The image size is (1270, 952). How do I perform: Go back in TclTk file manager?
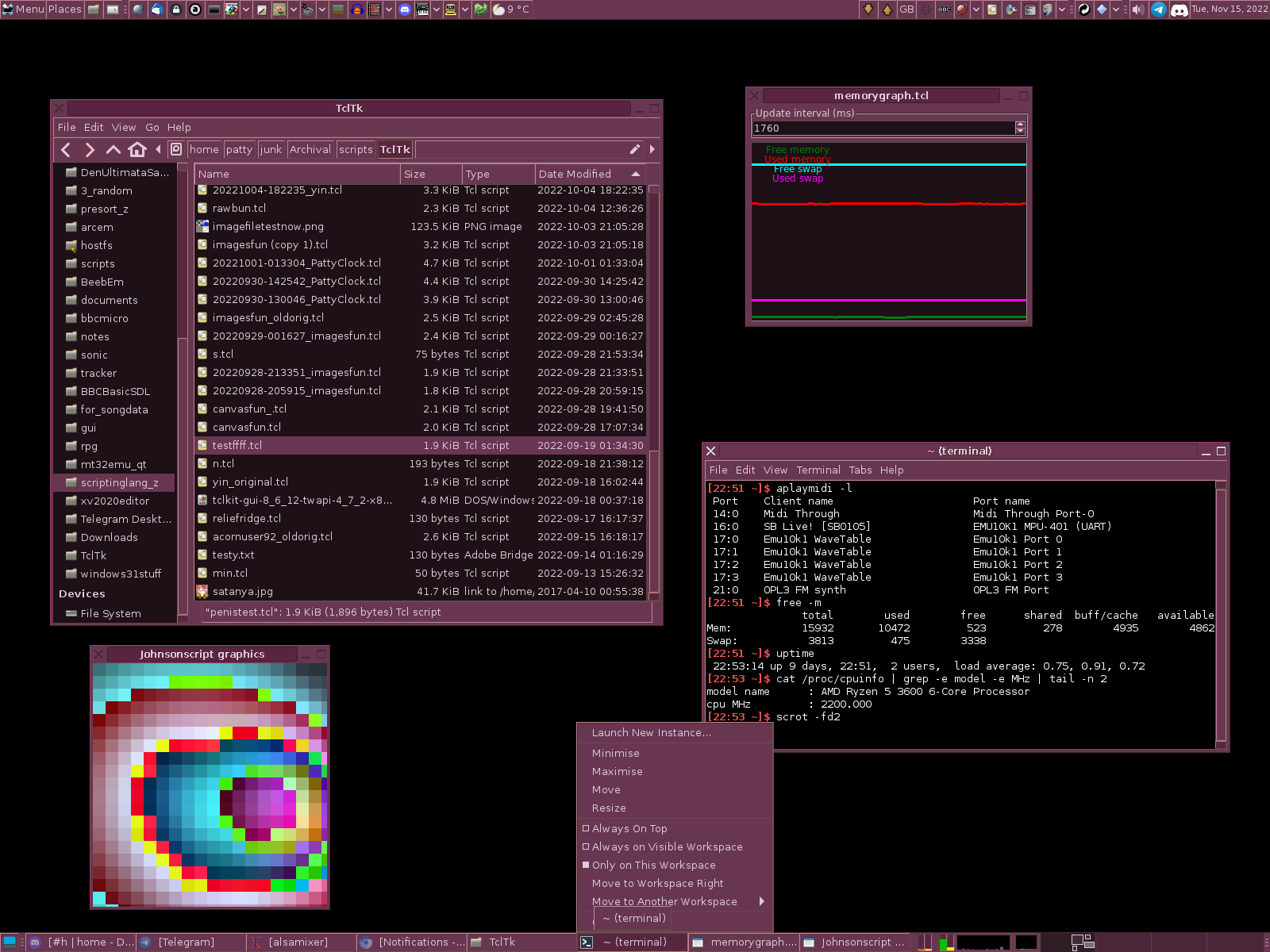coord(67,149)
